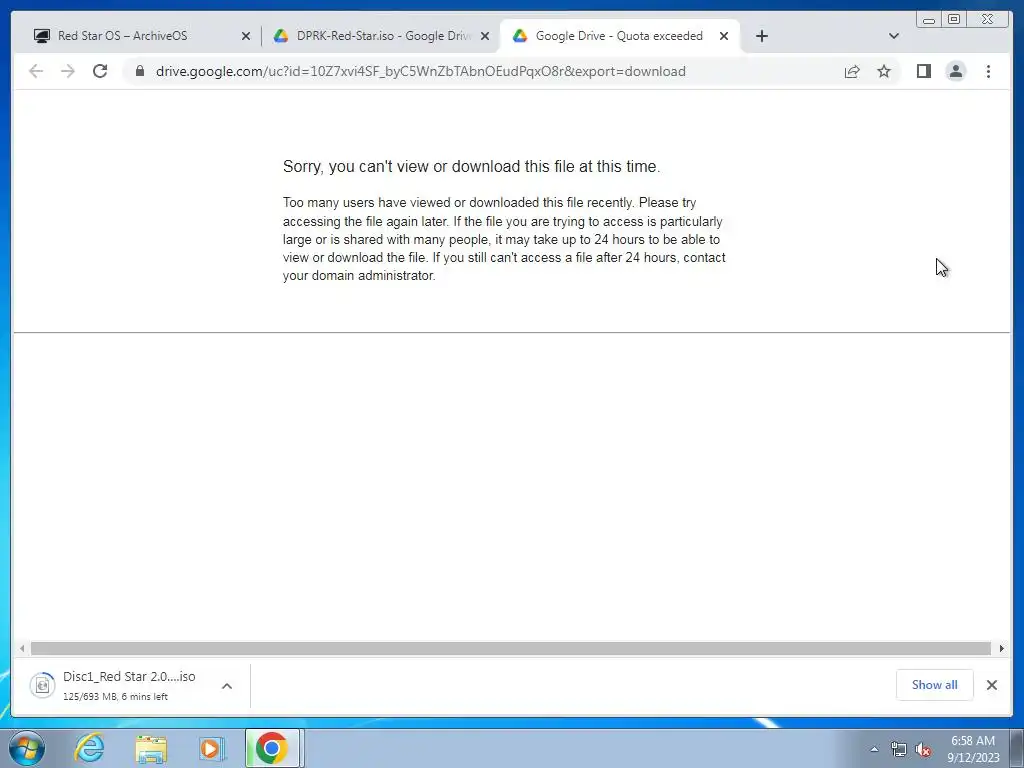Minimize the Chrome window

[929, 20]
